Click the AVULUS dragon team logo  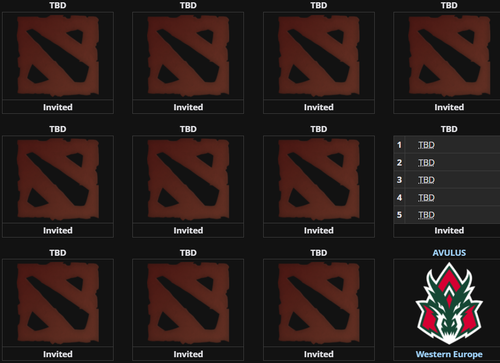point(449,303)
